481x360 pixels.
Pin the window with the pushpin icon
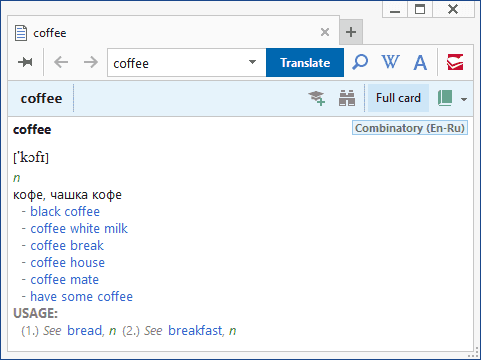pyautogui.click(x=25, y=62)
